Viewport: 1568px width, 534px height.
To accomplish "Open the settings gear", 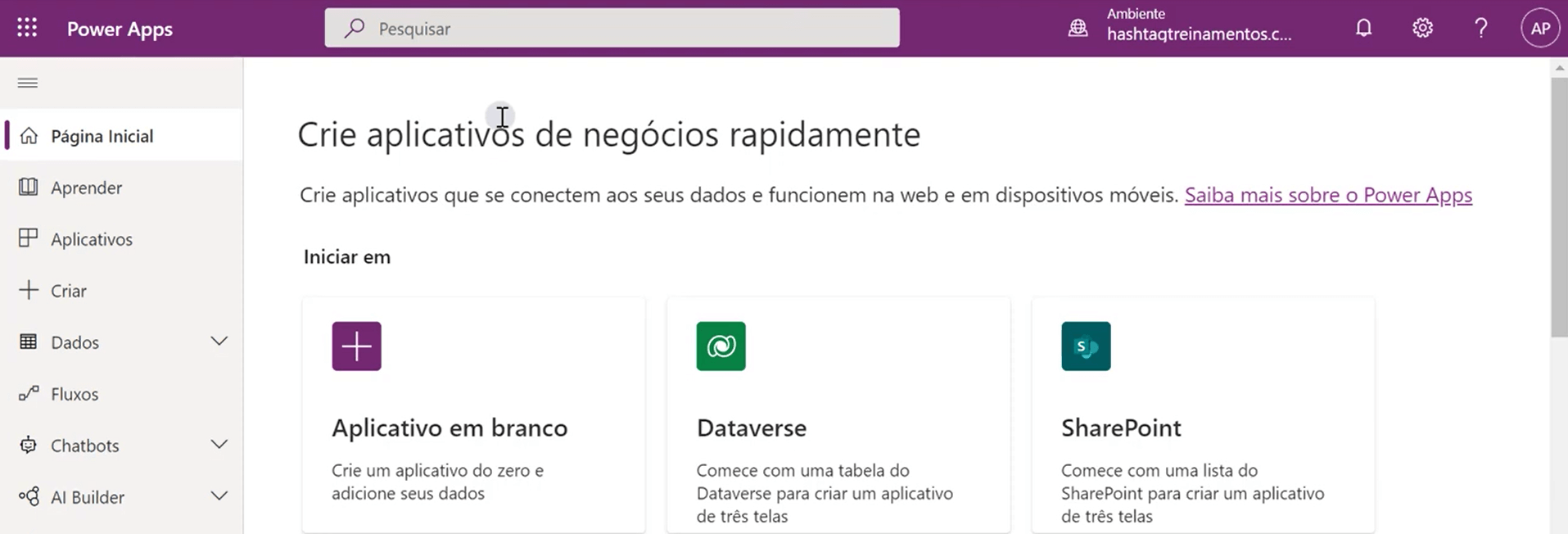I will tap(1421, 27).
